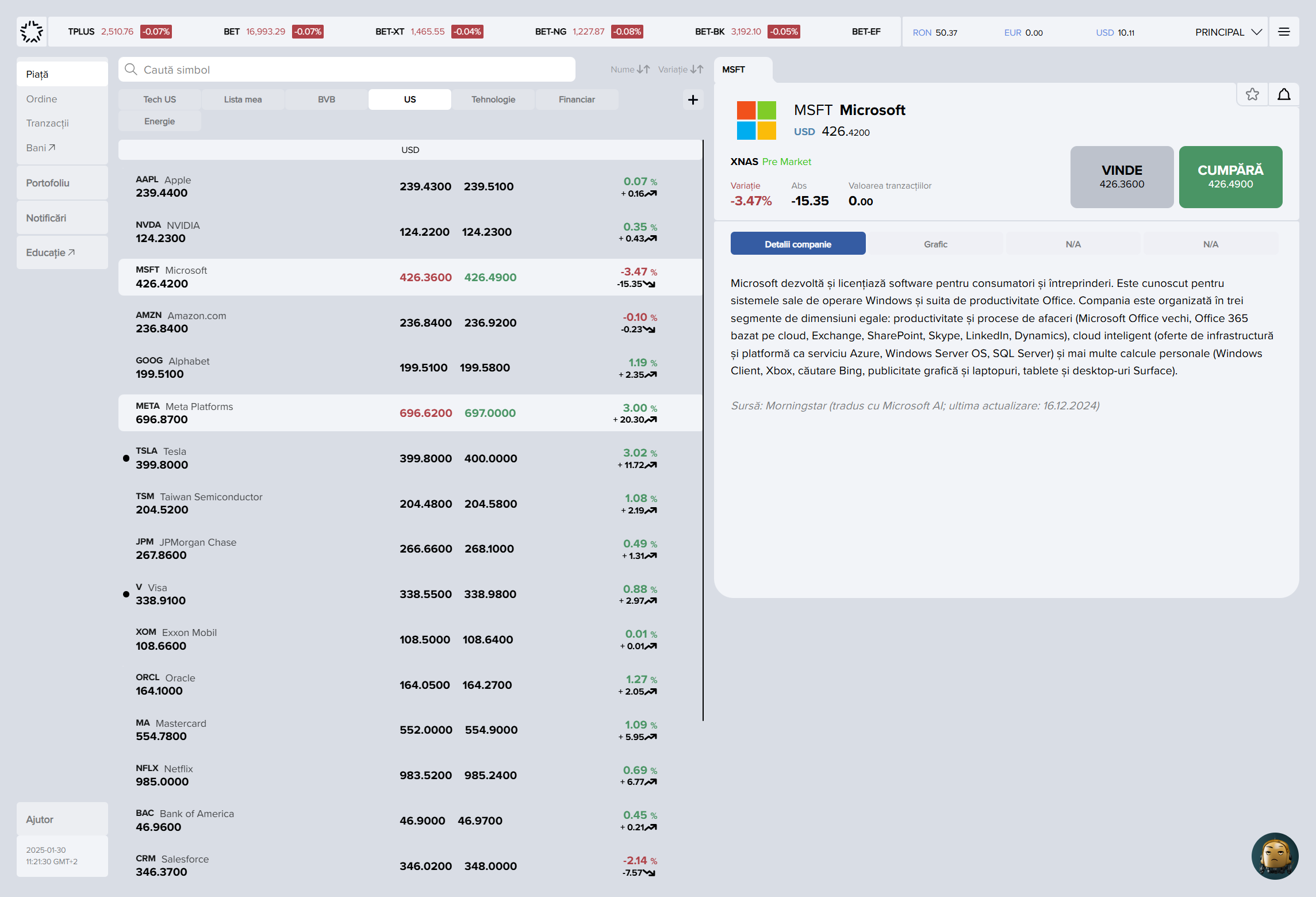This screenshot has height=897, width=1316.
Task: Click the CUMPĂRĂ buy button
Action: 1230,177
